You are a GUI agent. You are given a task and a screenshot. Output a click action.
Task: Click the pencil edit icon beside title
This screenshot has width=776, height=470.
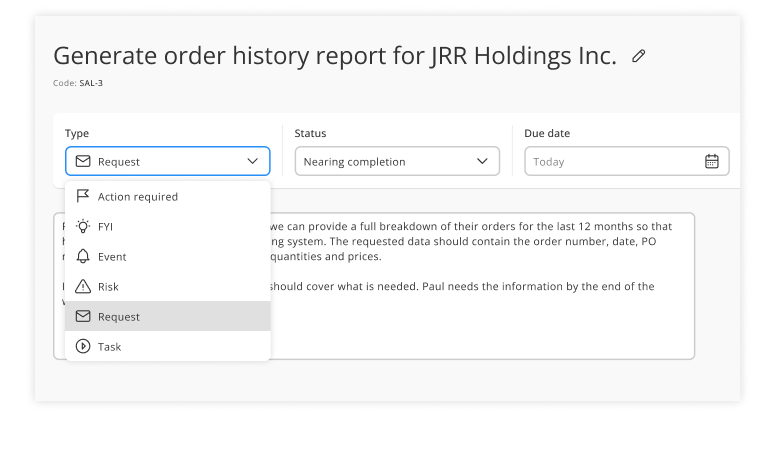[638, 56]
